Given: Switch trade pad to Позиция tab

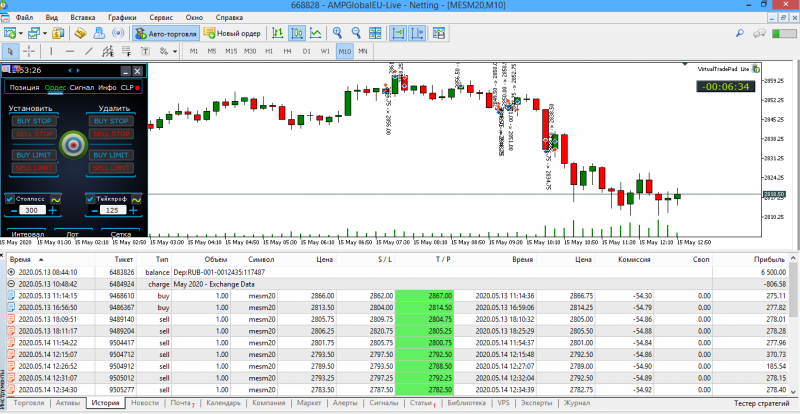Looking at the screenshot, I should pos(24,87).
